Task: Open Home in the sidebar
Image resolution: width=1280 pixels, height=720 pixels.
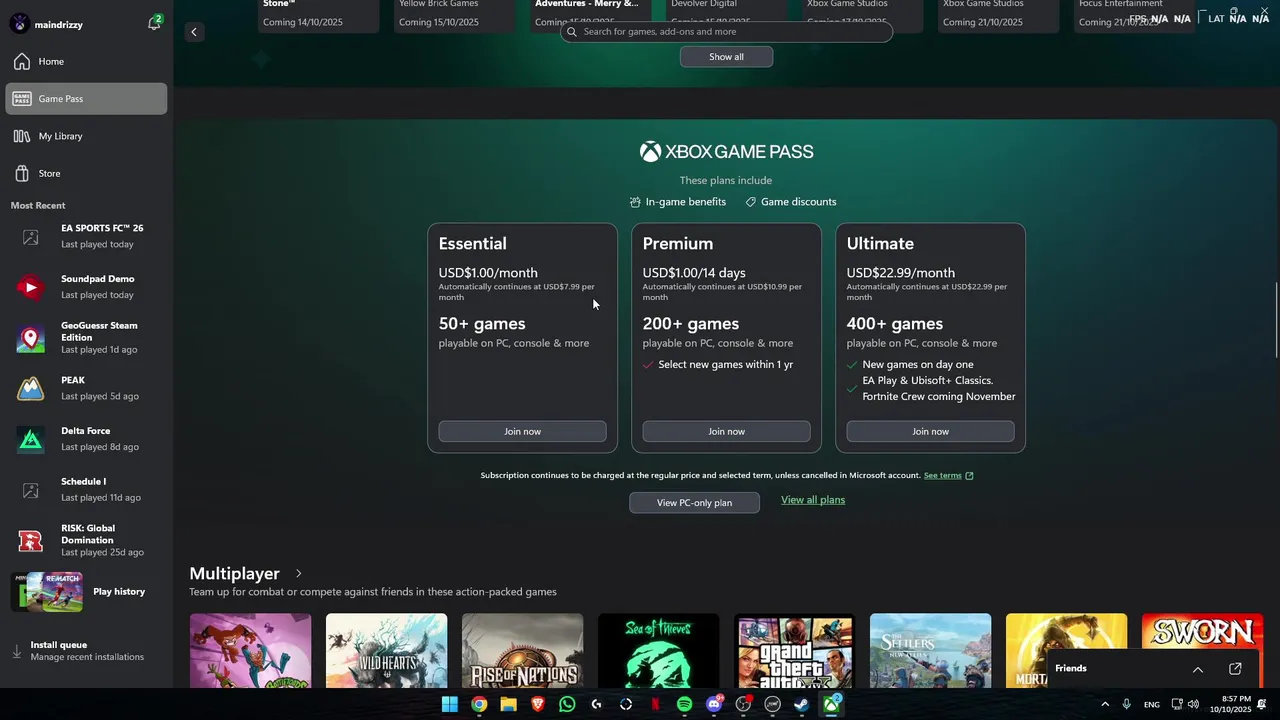Action: [86, 62]
